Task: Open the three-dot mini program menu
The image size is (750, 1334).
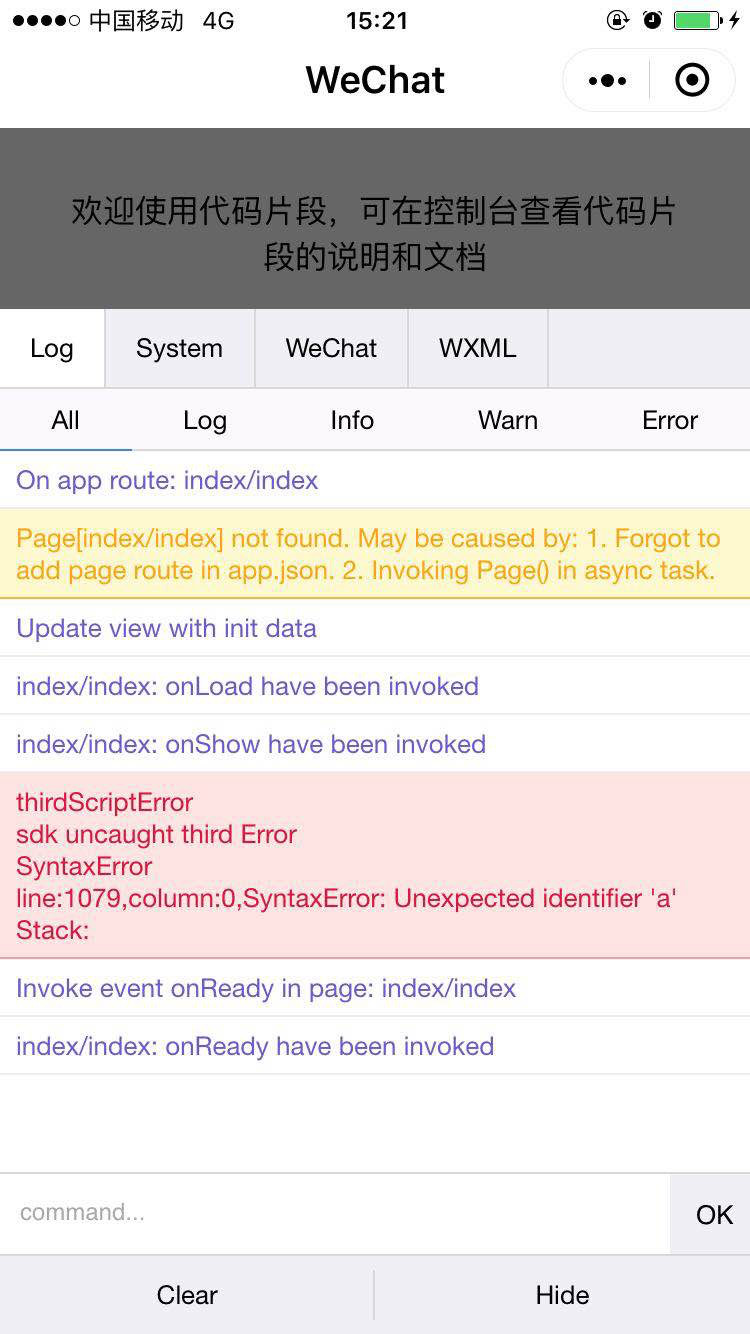Action: (607, 80)
